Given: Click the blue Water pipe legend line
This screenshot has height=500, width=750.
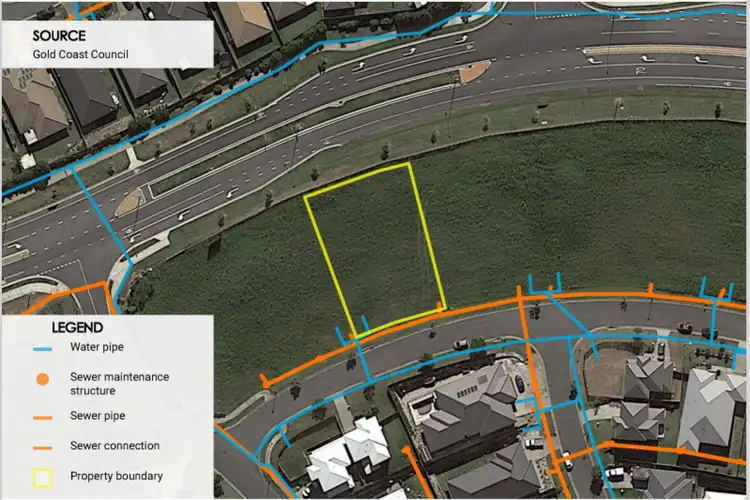Looking at the screenshot, I should point(42,349).
